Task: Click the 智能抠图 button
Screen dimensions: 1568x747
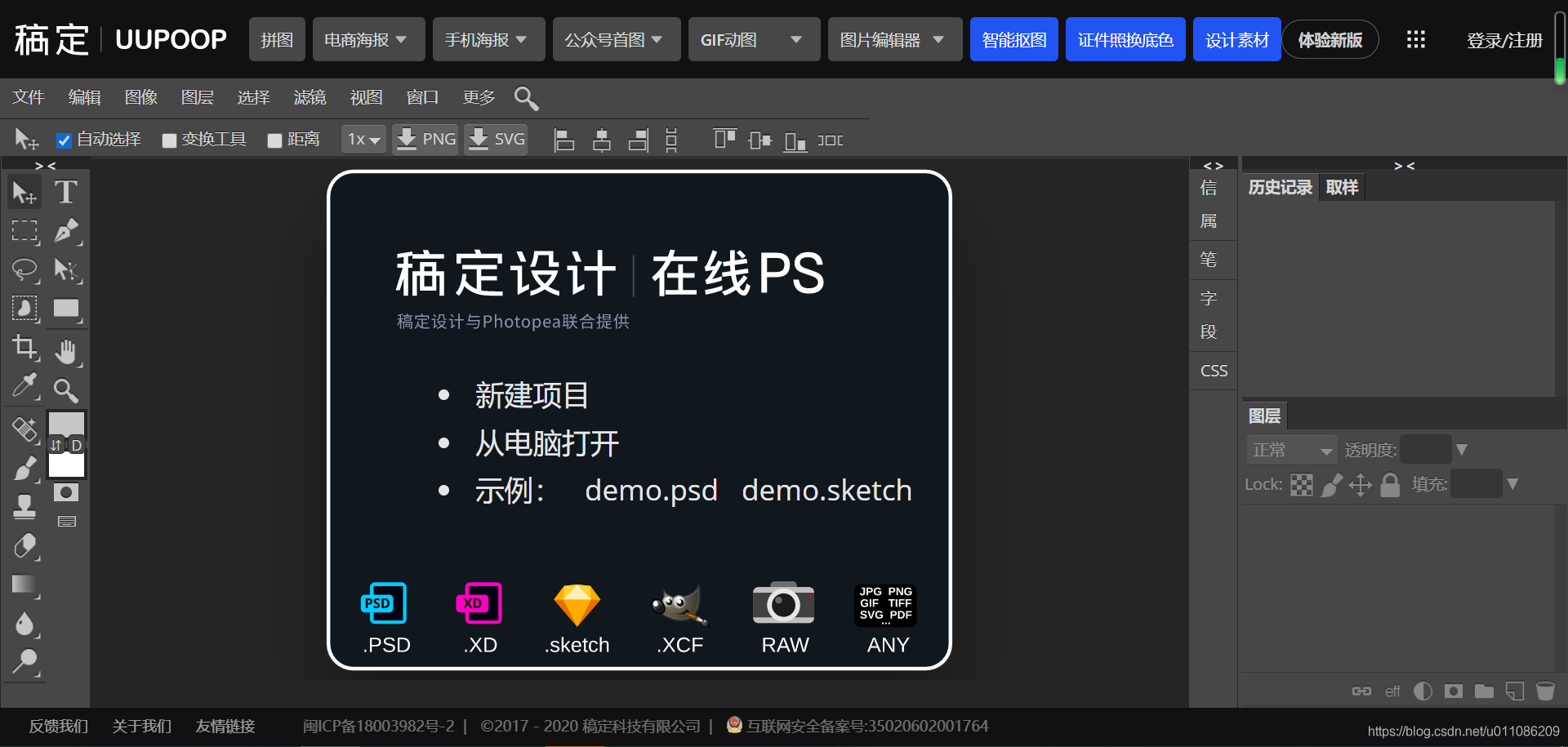Action: (x=1014, y=40)
